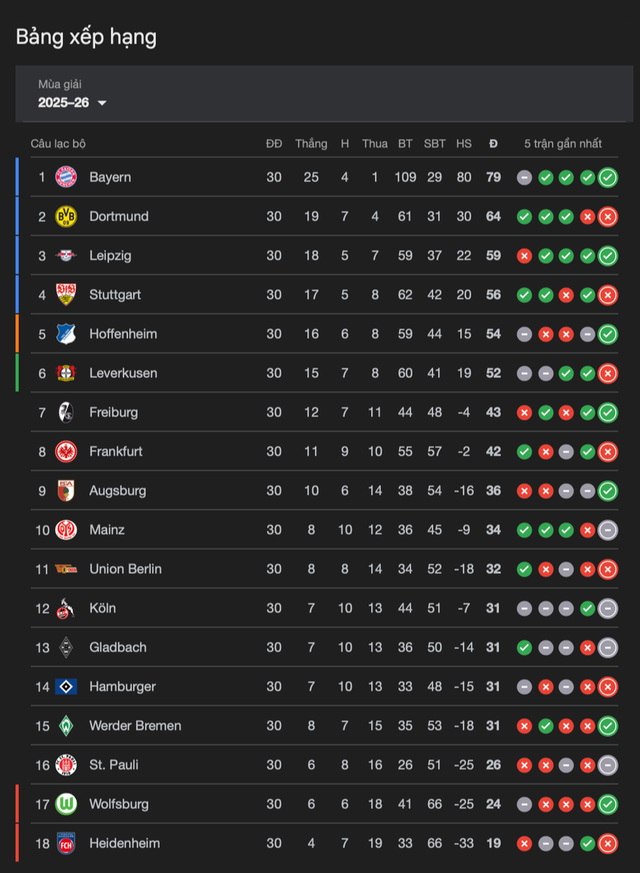Click the Leverkusen club logo
This screenshot has height=873, width=640.
click(66, 373)
